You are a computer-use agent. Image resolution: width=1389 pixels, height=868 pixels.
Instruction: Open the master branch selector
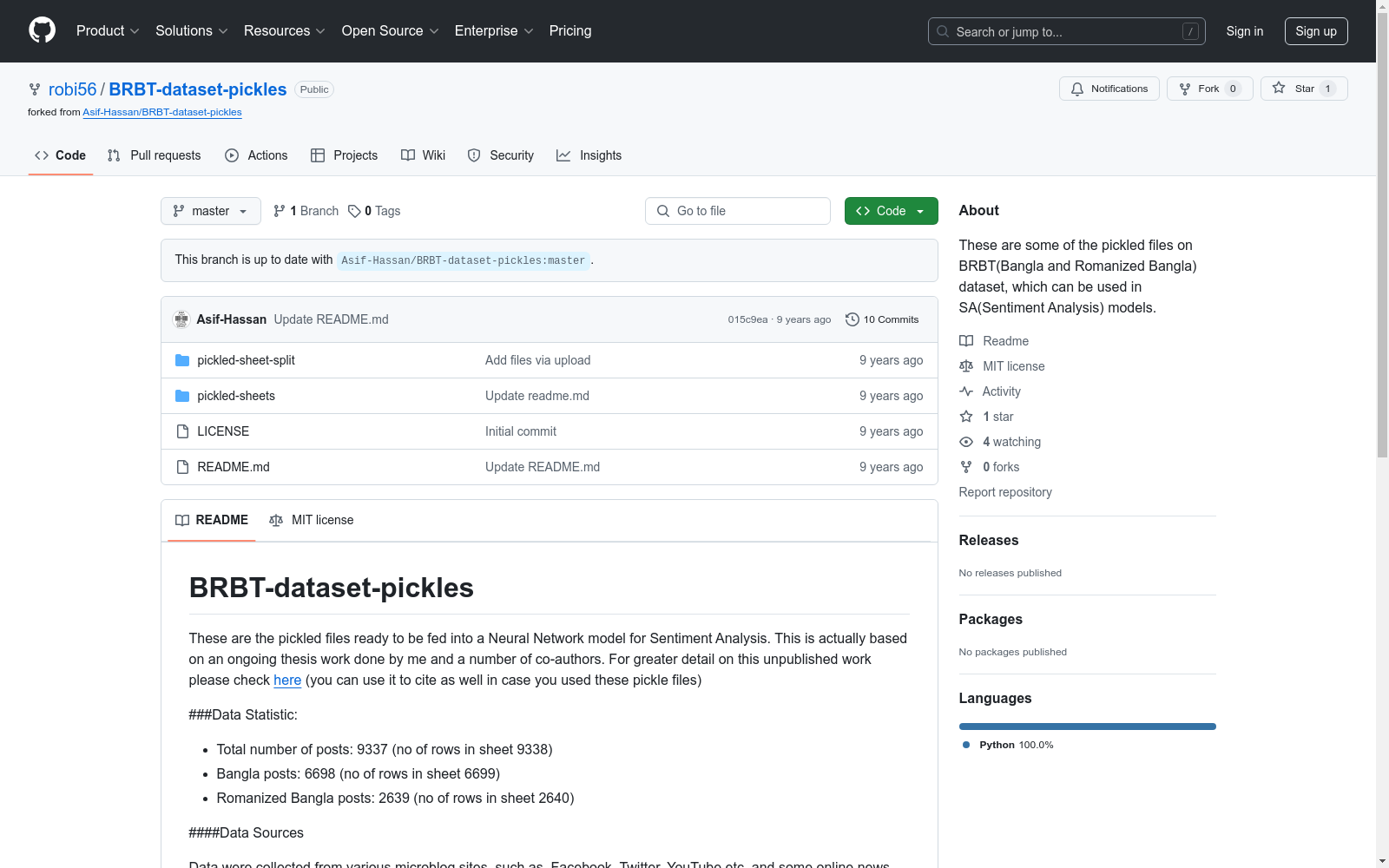[211, 211]
